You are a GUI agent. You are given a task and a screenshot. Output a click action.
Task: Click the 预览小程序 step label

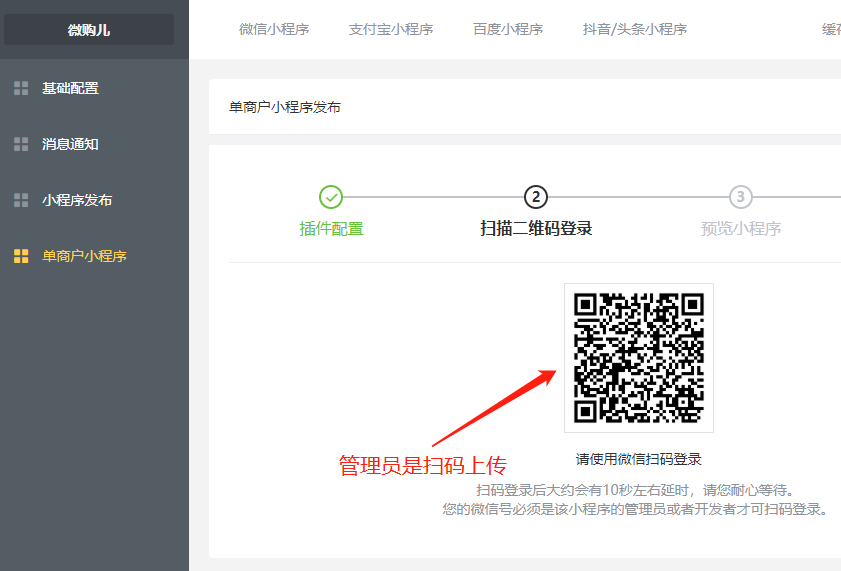click(741, 229)
